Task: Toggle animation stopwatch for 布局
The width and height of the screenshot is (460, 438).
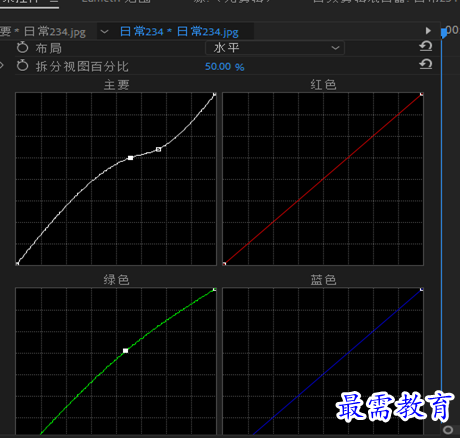Action: pyautogui.click(x=23, y=47)
